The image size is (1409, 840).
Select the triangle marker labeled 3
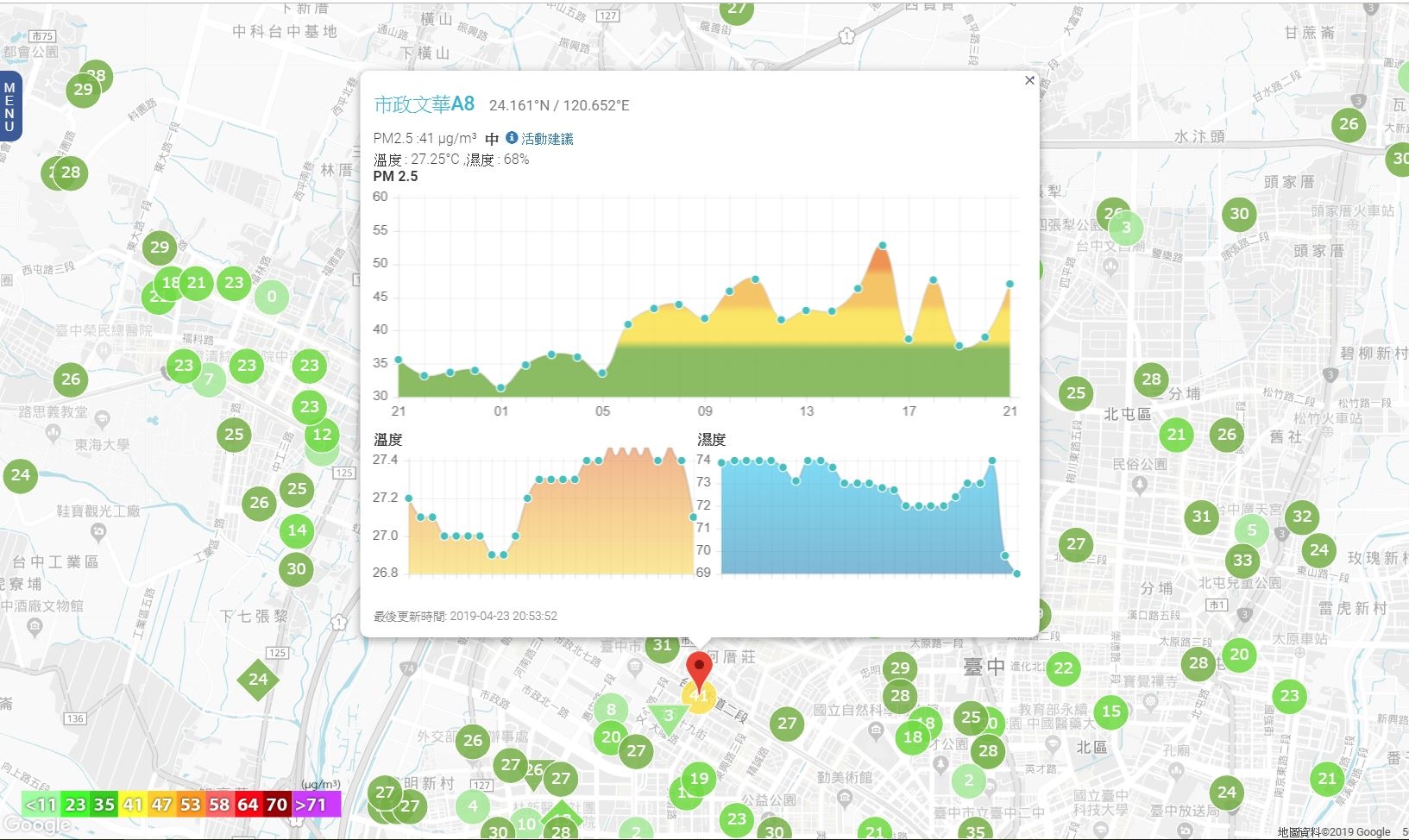click(668, 718)
